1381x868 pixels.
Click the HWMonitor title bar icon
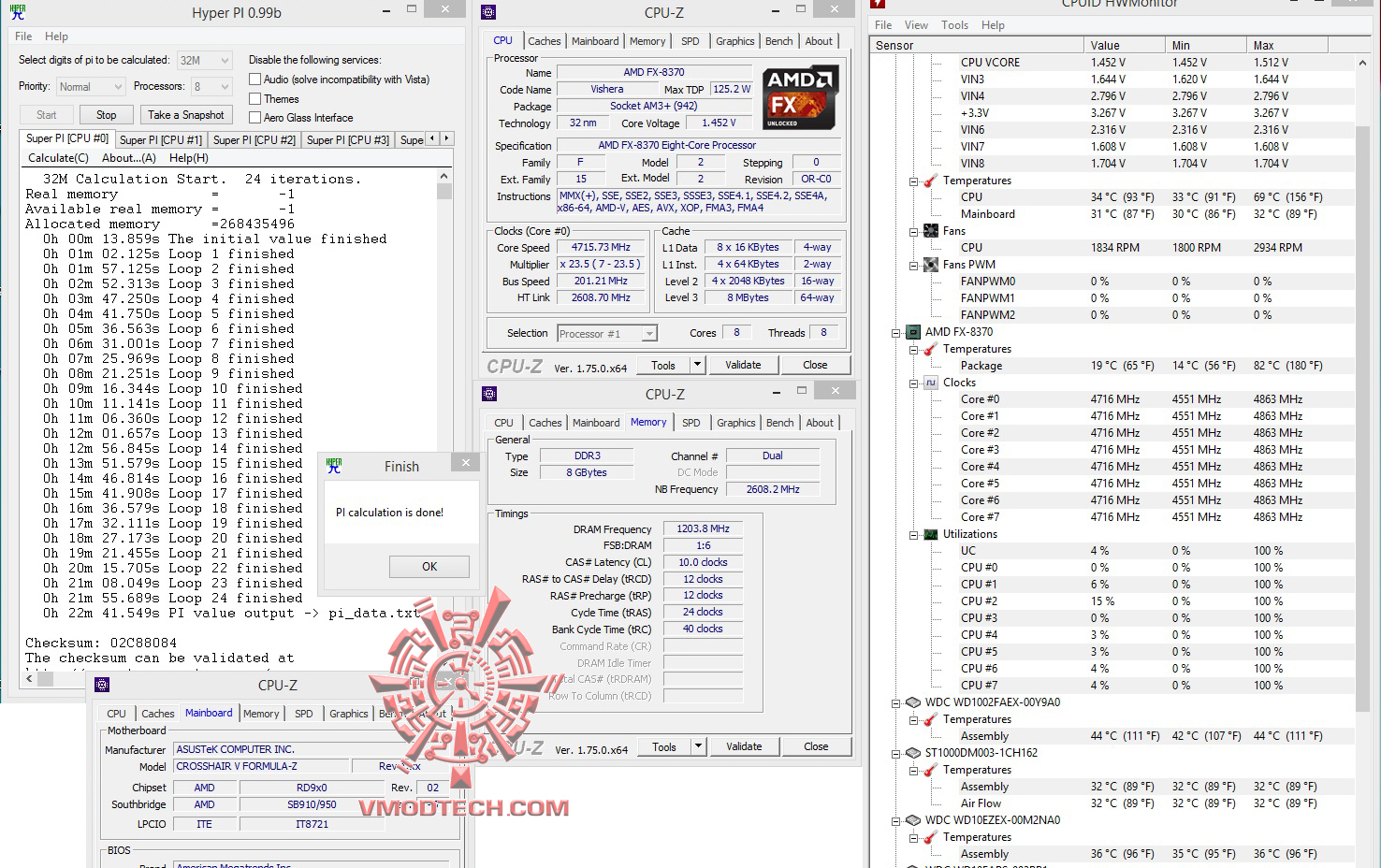tap(878, 4)
